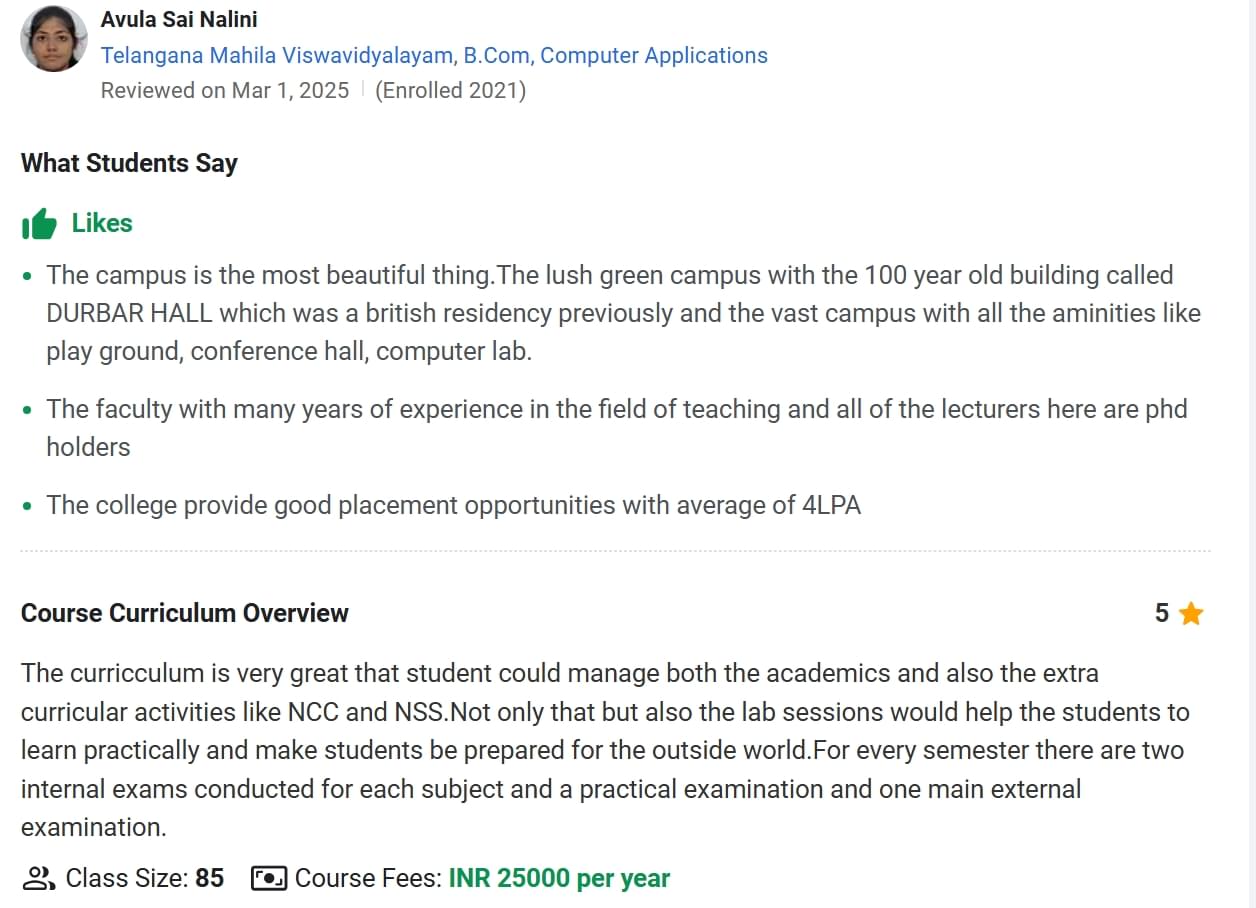Click the rating number 5
This screenshot has width=1256, height=908.
coord(1161,613)
